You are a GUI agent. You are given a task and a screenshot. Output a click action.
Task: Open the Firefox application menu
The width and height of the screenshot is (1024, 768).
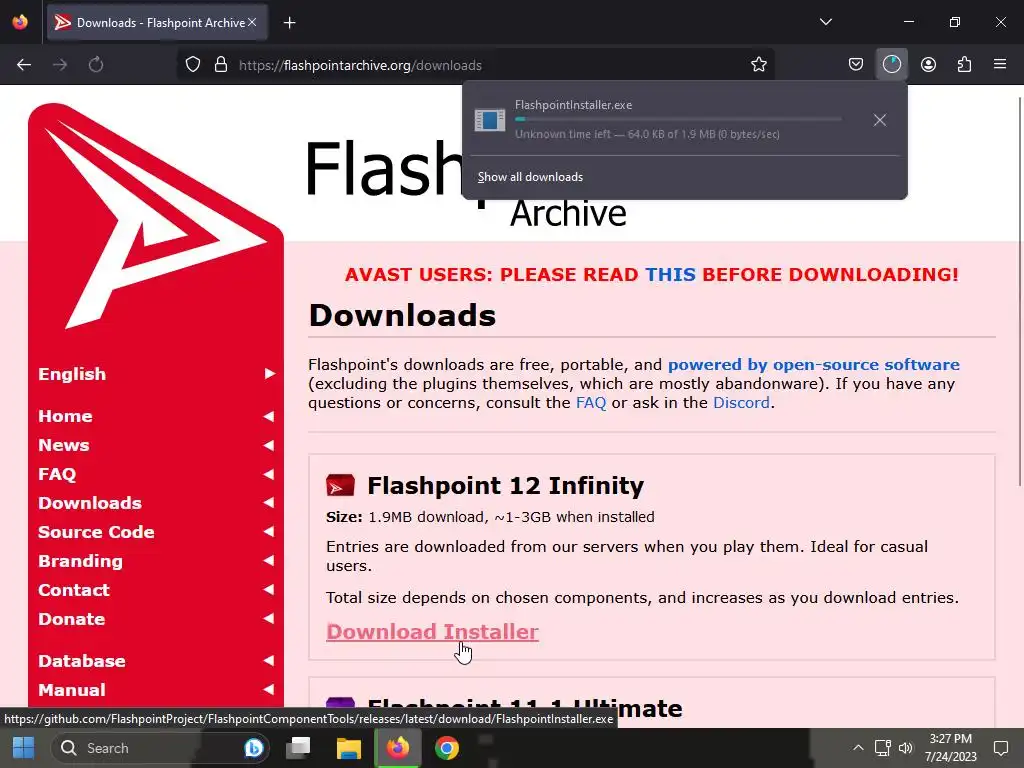[1000, 65]
